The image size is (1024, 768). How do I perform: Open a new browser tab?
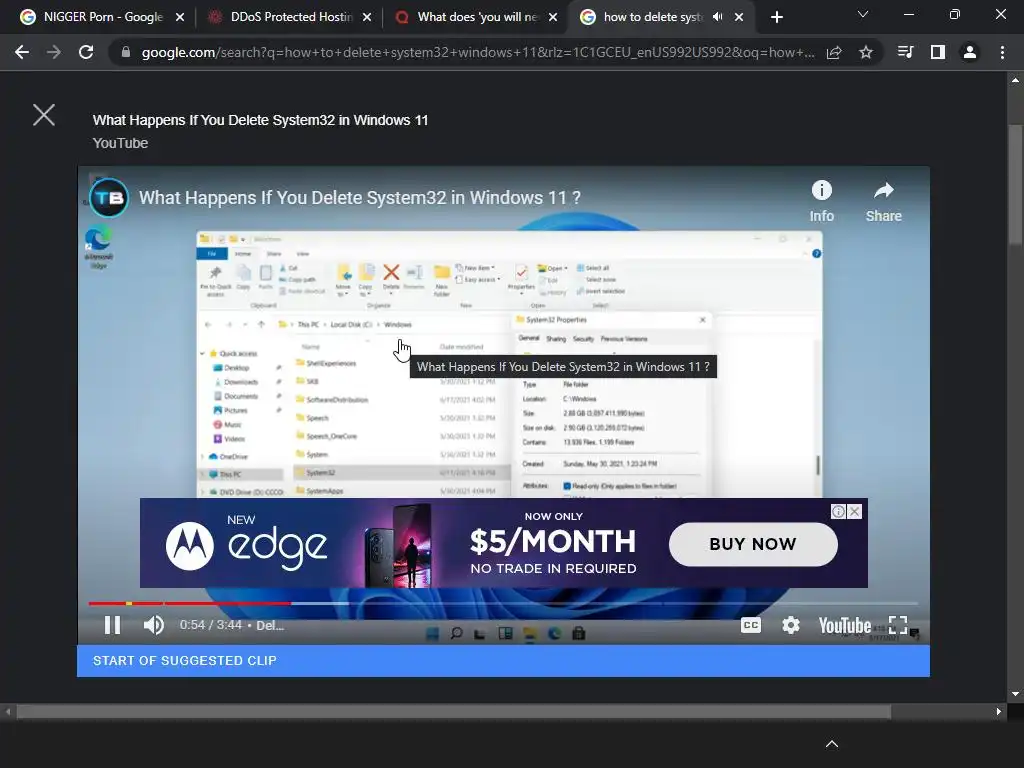click(776, 17)
